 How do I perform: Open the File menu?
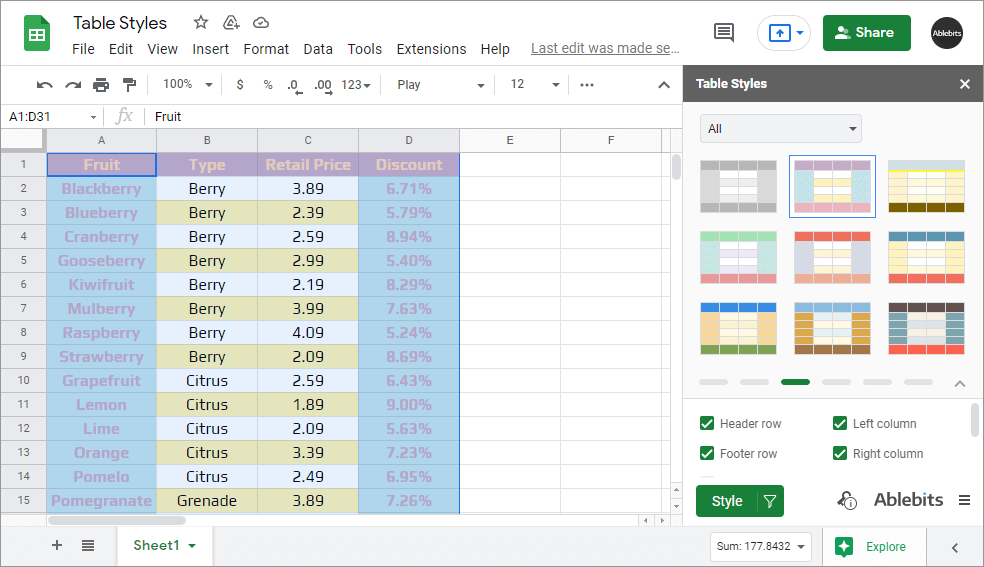[83, 49]
